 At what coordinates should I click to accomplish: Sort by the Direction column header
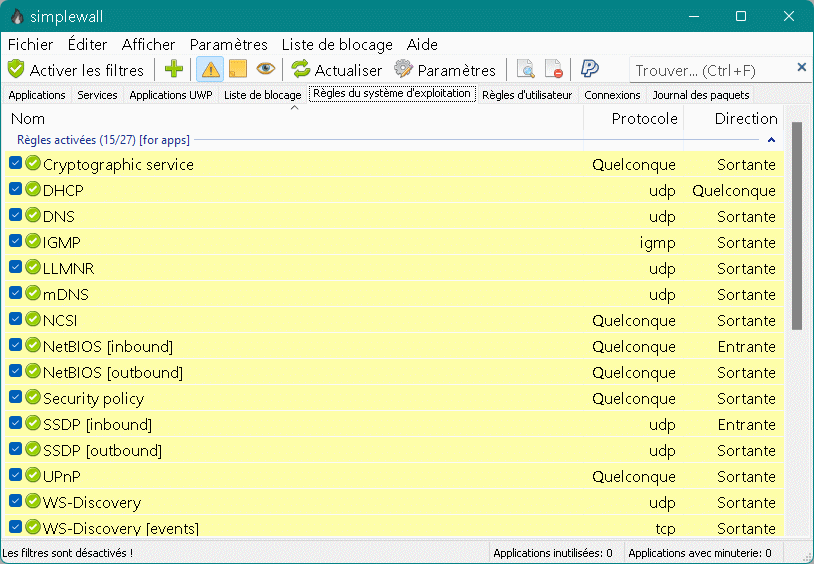click(734, 119)
